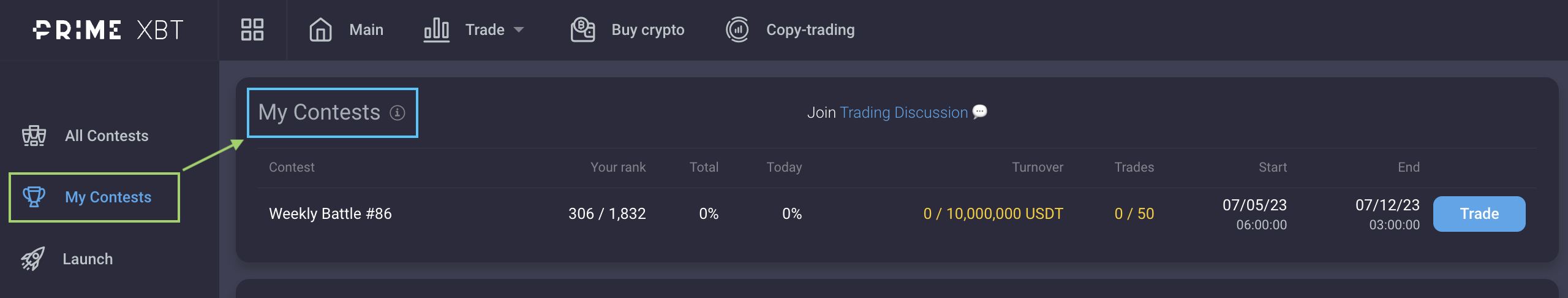
Task: Select All Contests in sidebar
Action: coord(107,136)
